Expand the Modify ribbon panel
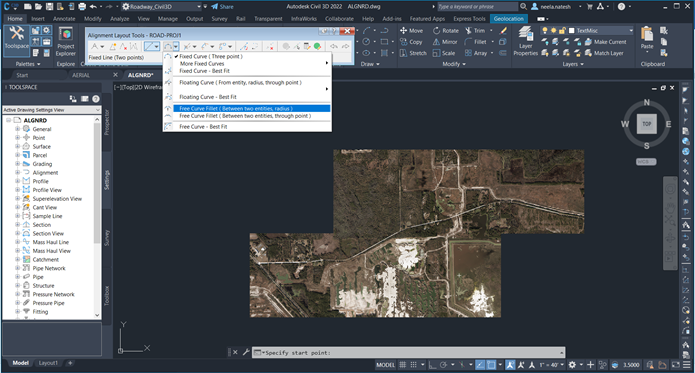Viewport: 695px width, 373px height. coord(454,64)
